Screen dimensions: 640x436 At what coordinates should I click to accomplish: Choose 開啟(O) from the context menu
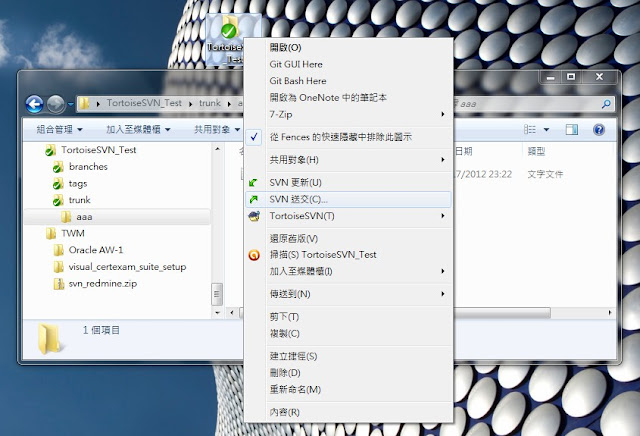tap(349, 47)
